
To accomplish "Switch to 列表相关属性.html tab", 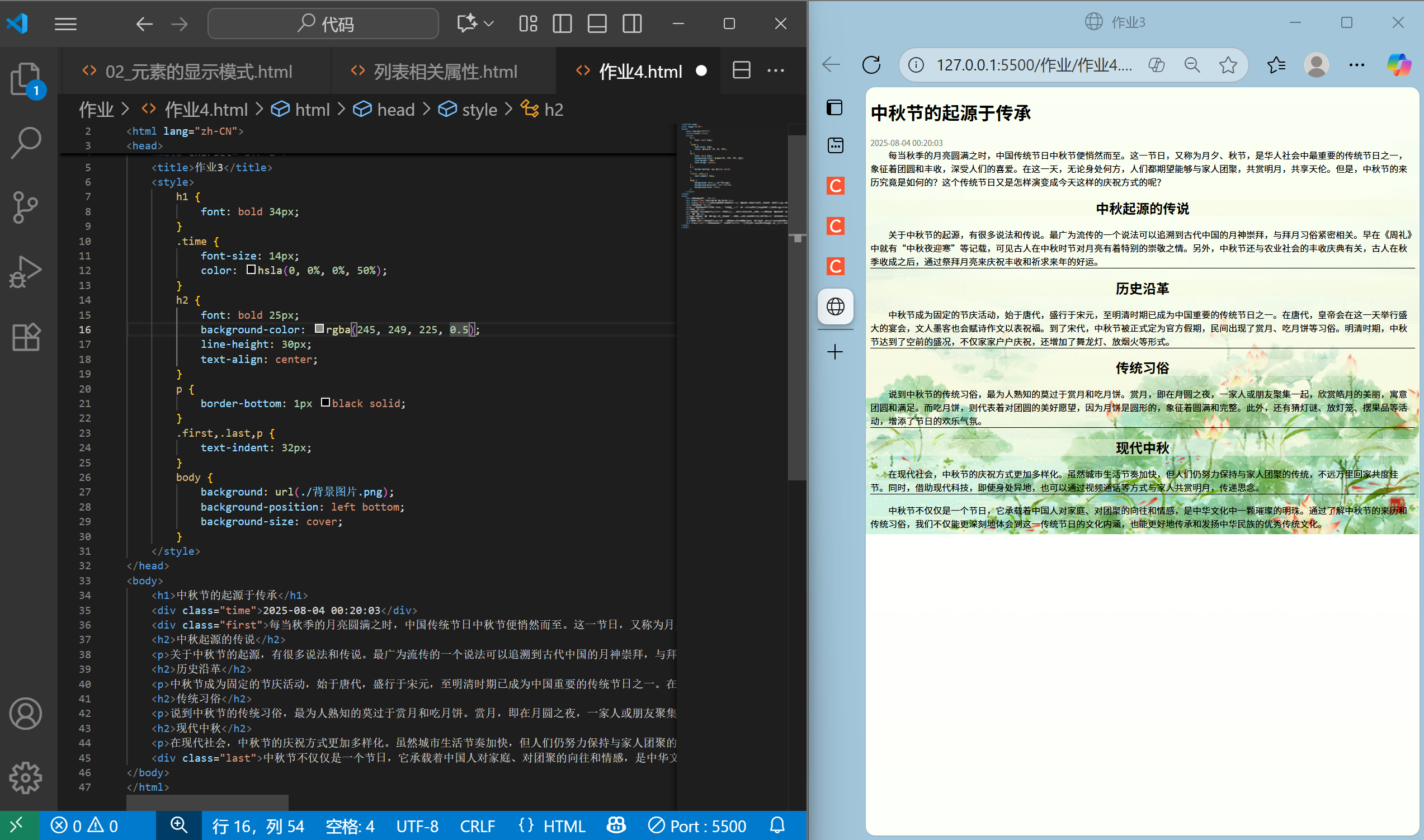I will click(445, 72).
